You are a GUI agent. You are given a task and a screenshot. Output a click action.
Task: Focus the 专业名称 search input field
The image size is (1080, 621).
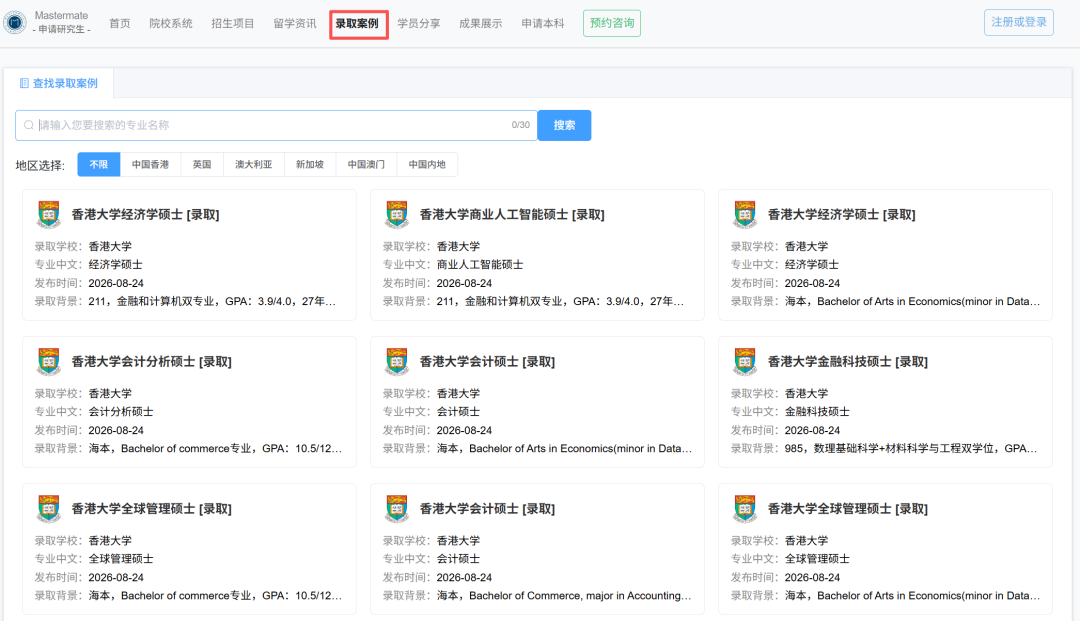[276, 125]
